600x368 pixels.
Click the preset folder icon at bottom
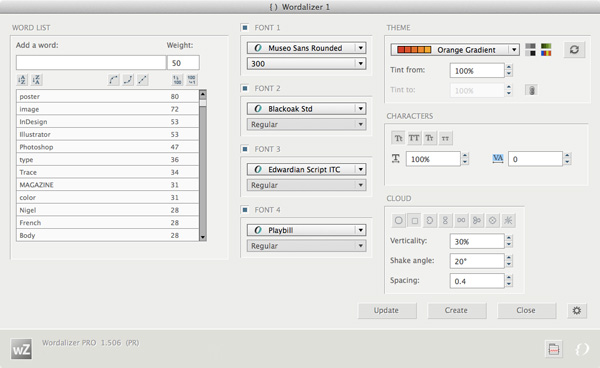[553, 349]
